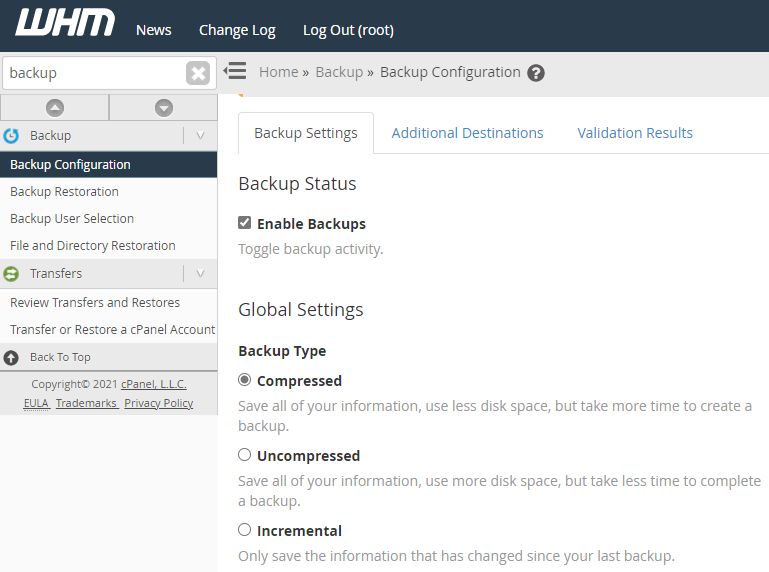Select the Uncompressed backup type
Image resolution: width=769 pixels, height=572 pixels.
244,455
